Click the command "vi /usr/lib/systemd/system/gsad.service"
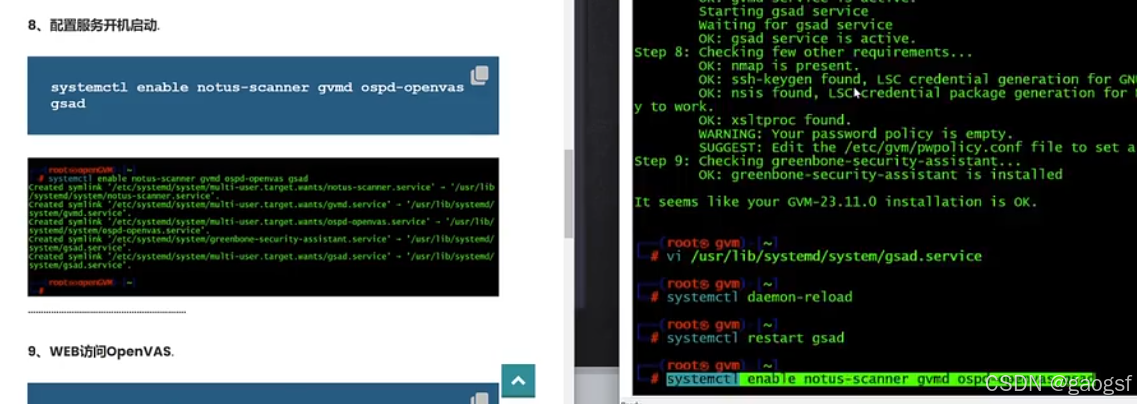The image size is (1137, 404). pos(824,256)
